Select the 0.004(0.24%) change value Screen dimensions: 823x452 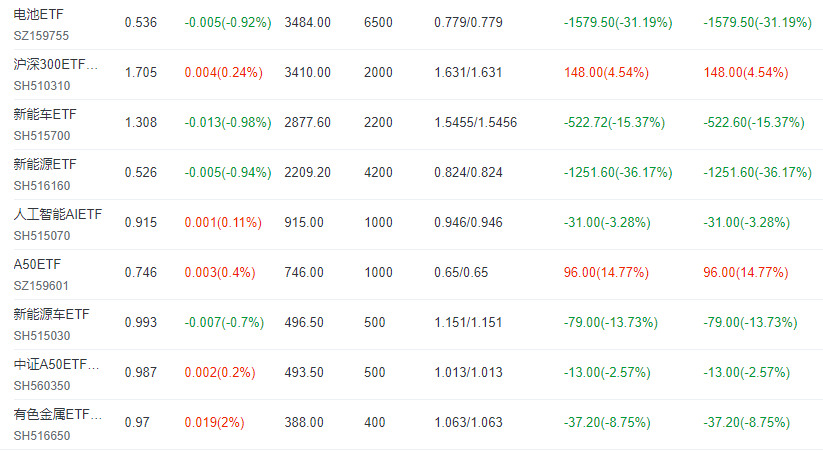tap(224, 72)
